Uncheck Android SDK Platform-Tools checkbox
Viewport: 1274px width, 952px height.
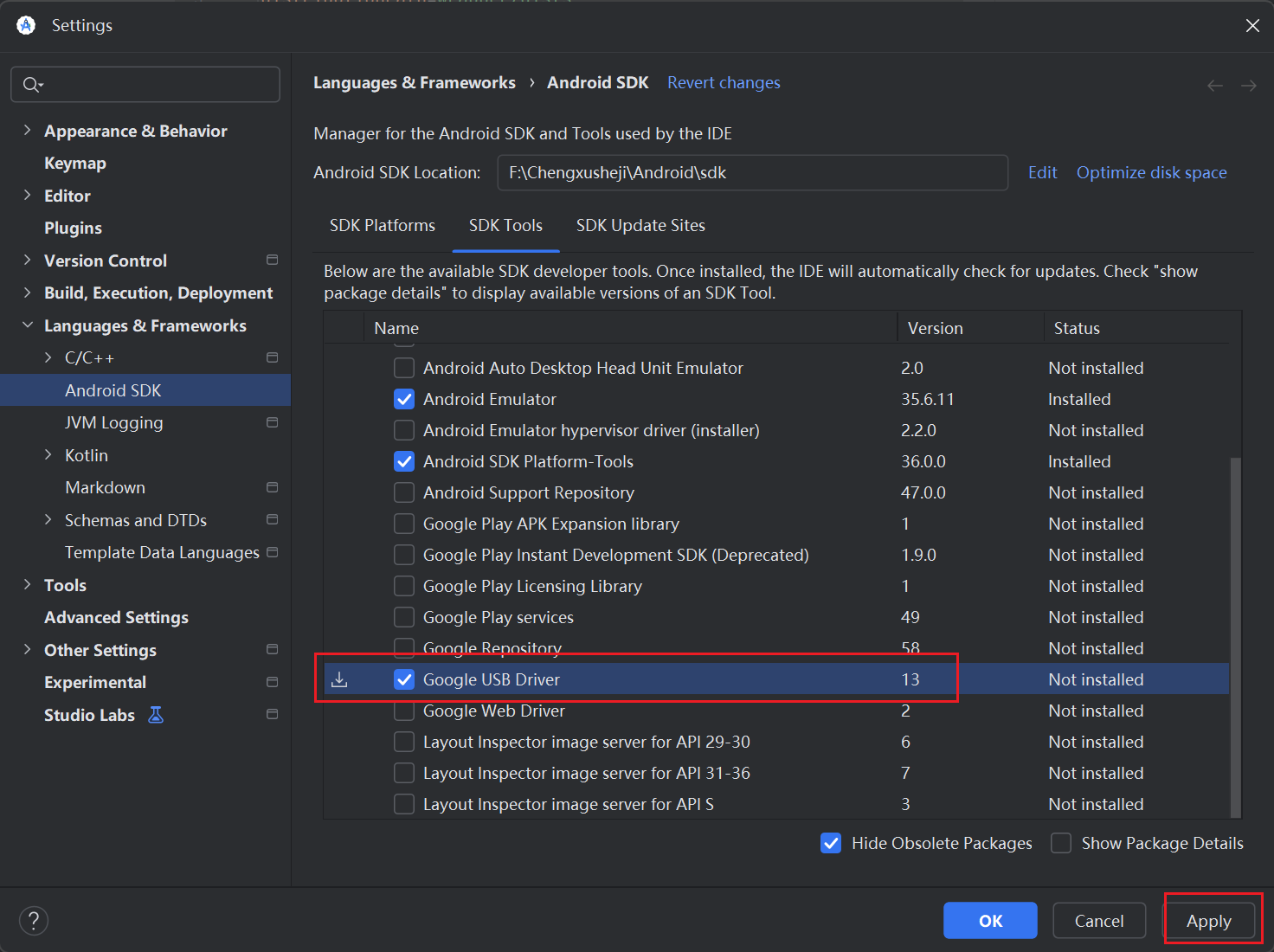tap(404, 461)
